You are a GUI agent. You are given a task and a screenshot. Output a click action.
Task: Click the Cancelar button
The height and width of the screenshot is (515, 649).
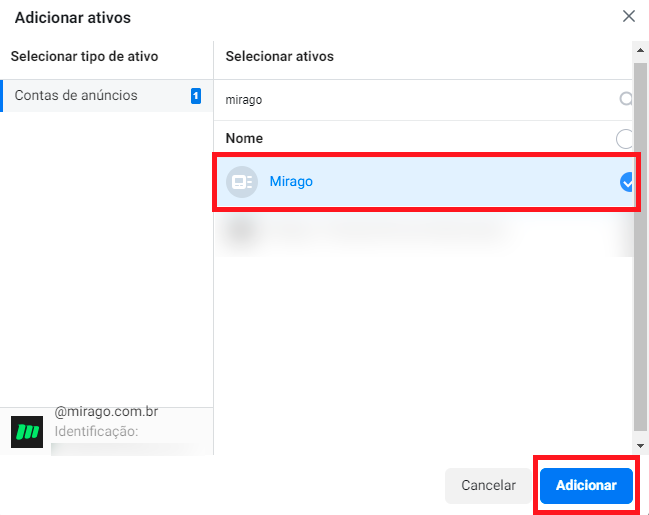pyautogui.click(x=488, y=485)
